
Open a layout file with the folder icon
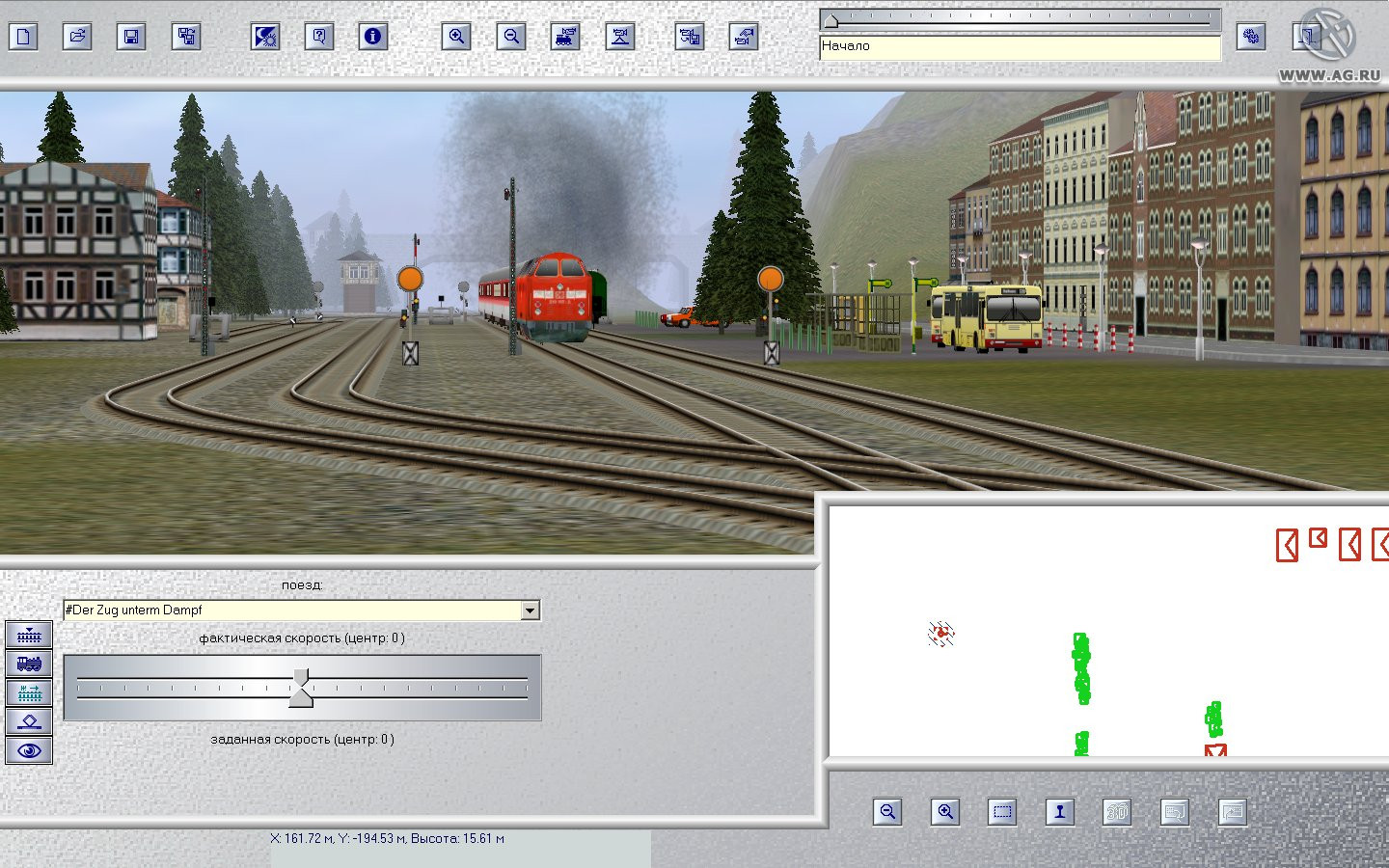pyautogui.click(x=77, y=37)
